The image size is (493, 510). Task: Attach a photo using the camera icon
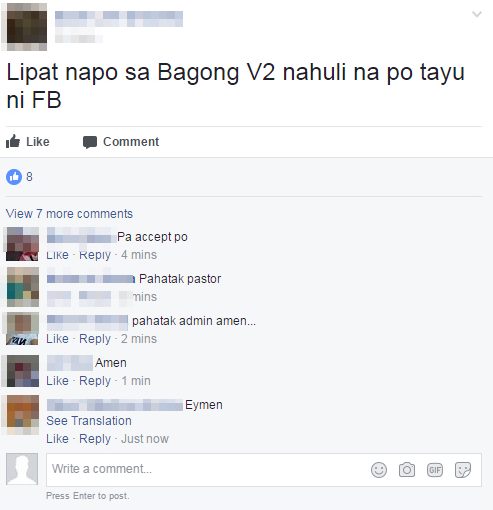(407, 470)
